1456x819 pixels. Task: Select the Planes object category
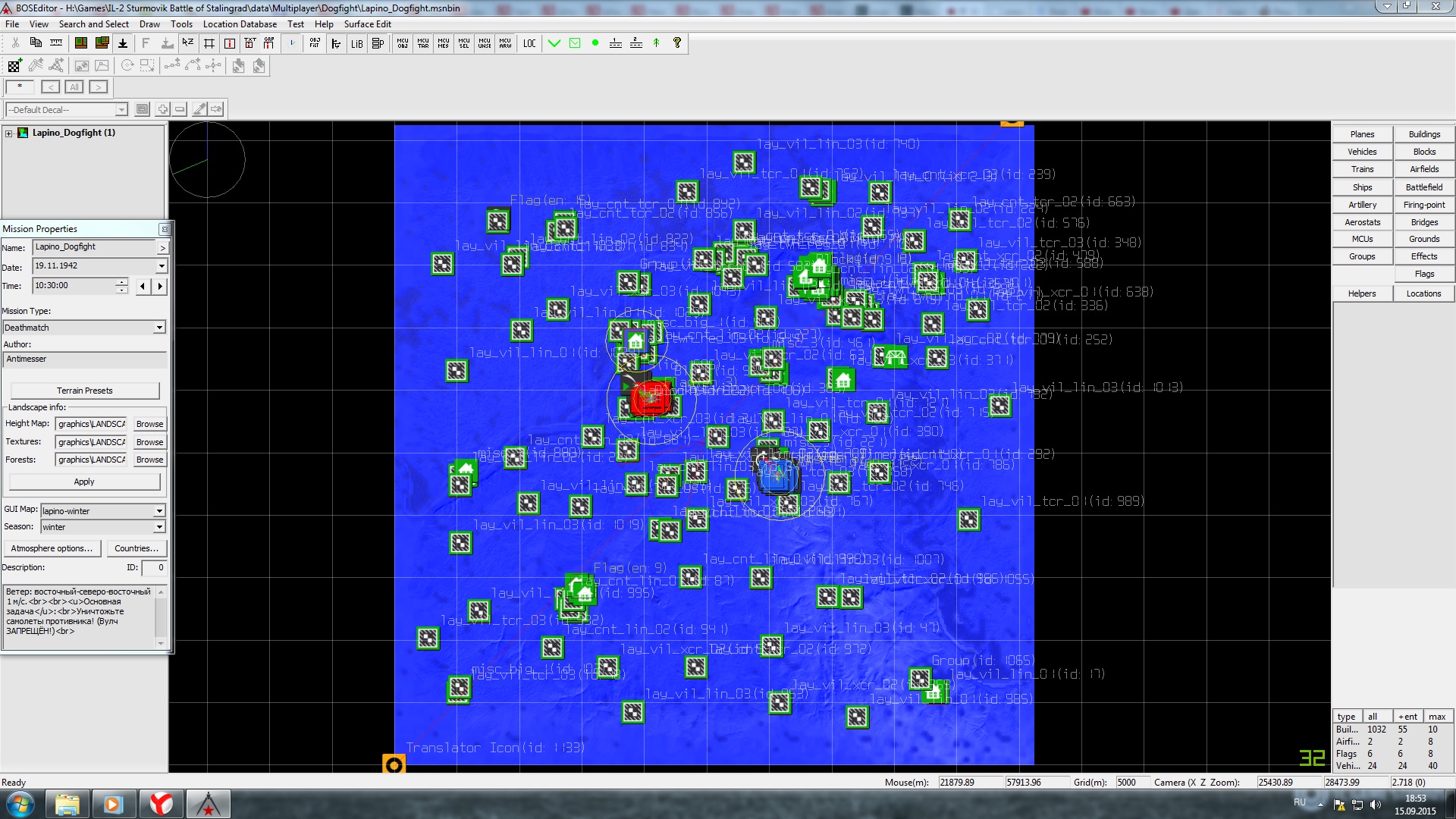pos(1362,134)
